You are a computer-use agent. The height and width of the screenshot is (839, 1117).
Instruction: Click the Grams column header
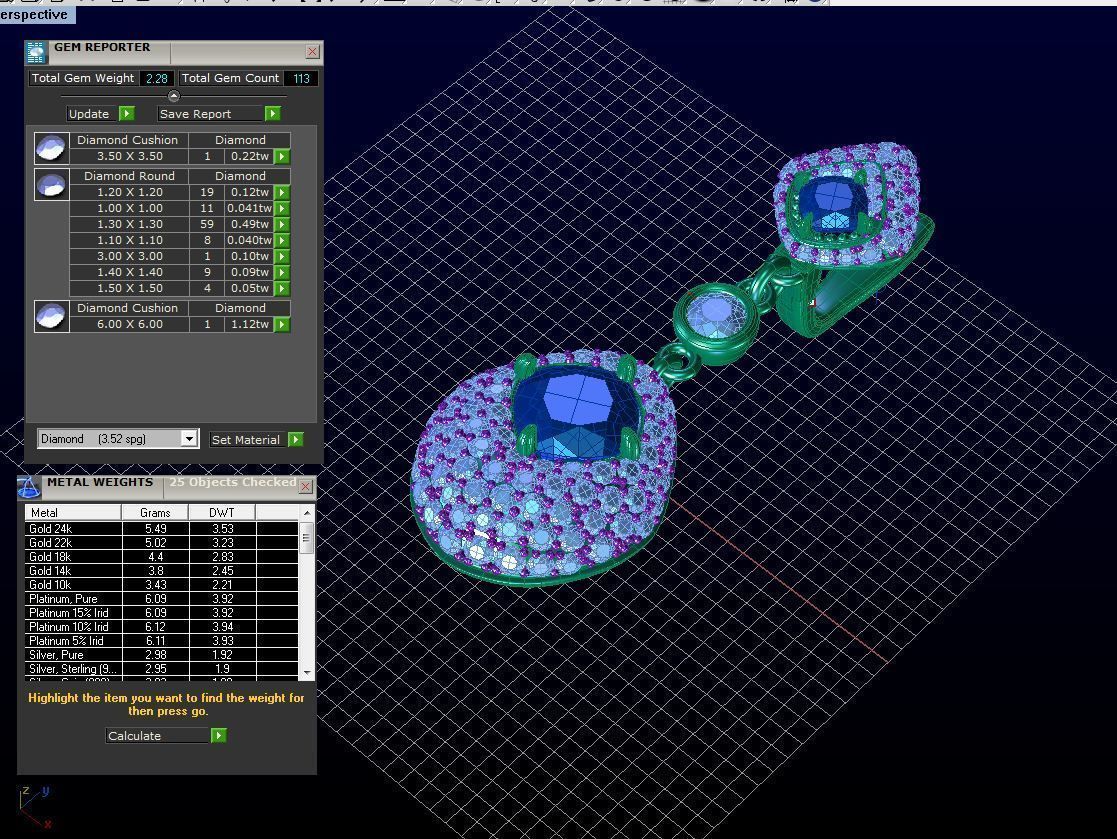[155, 513]
